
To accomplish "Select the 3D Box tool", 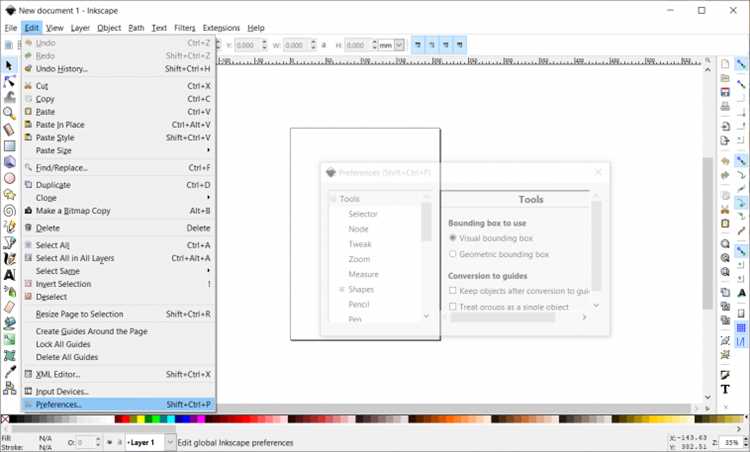I will click(x=9, y=162).
